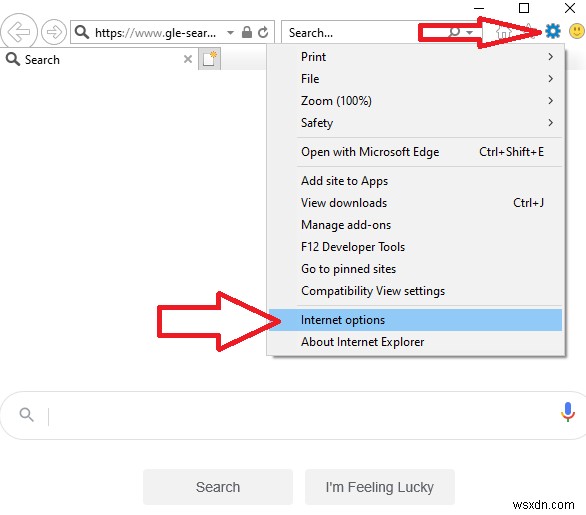Click the magnifier icon in address bar
Viewport: 586px width, 515px height.
82,32
